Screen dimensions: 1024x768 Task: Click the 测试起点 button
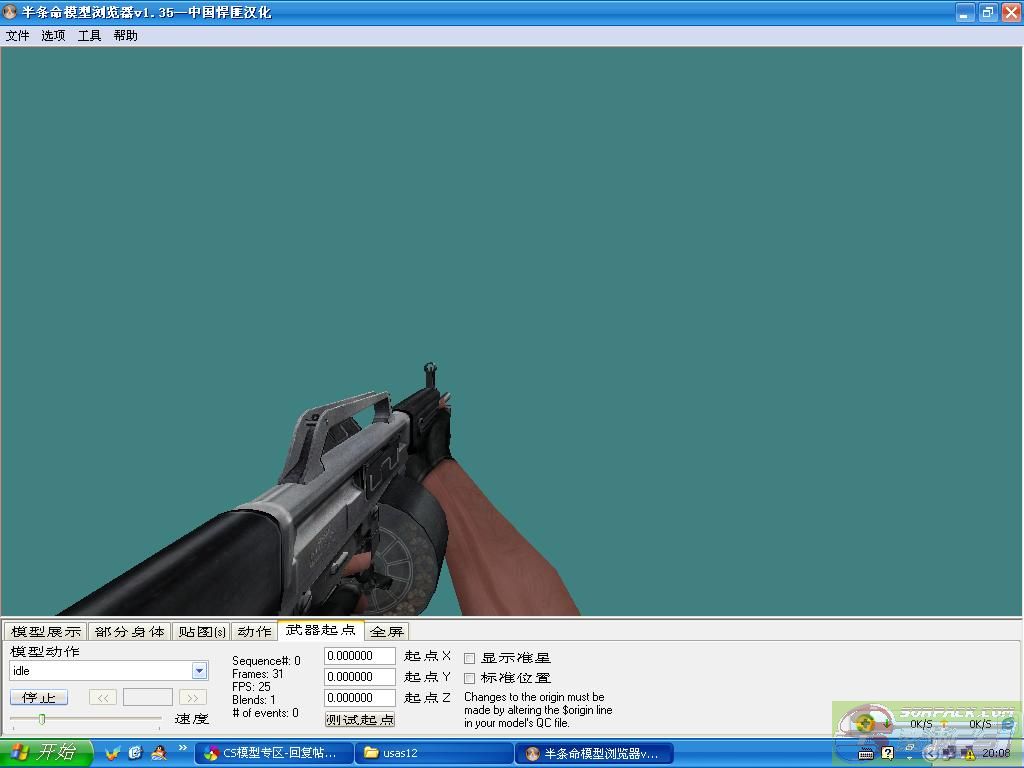pos(360,719)
